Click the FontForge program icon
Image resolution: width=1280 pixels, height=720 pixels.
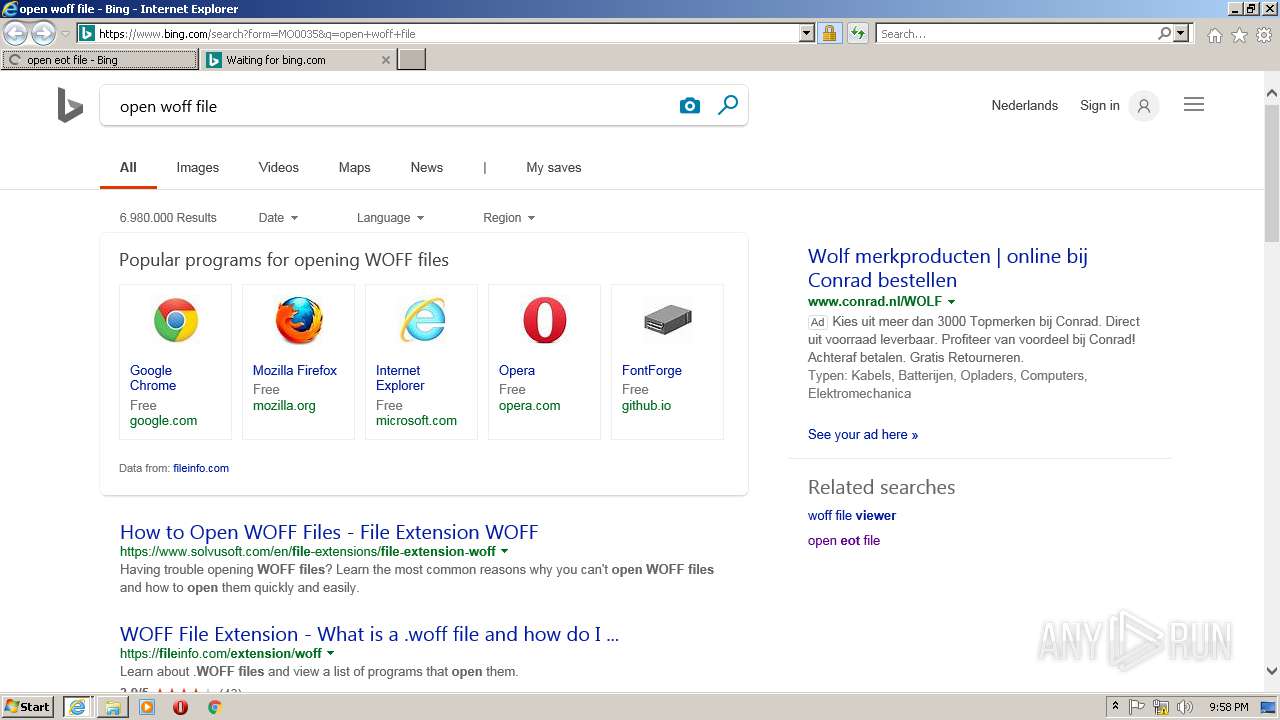668,321
